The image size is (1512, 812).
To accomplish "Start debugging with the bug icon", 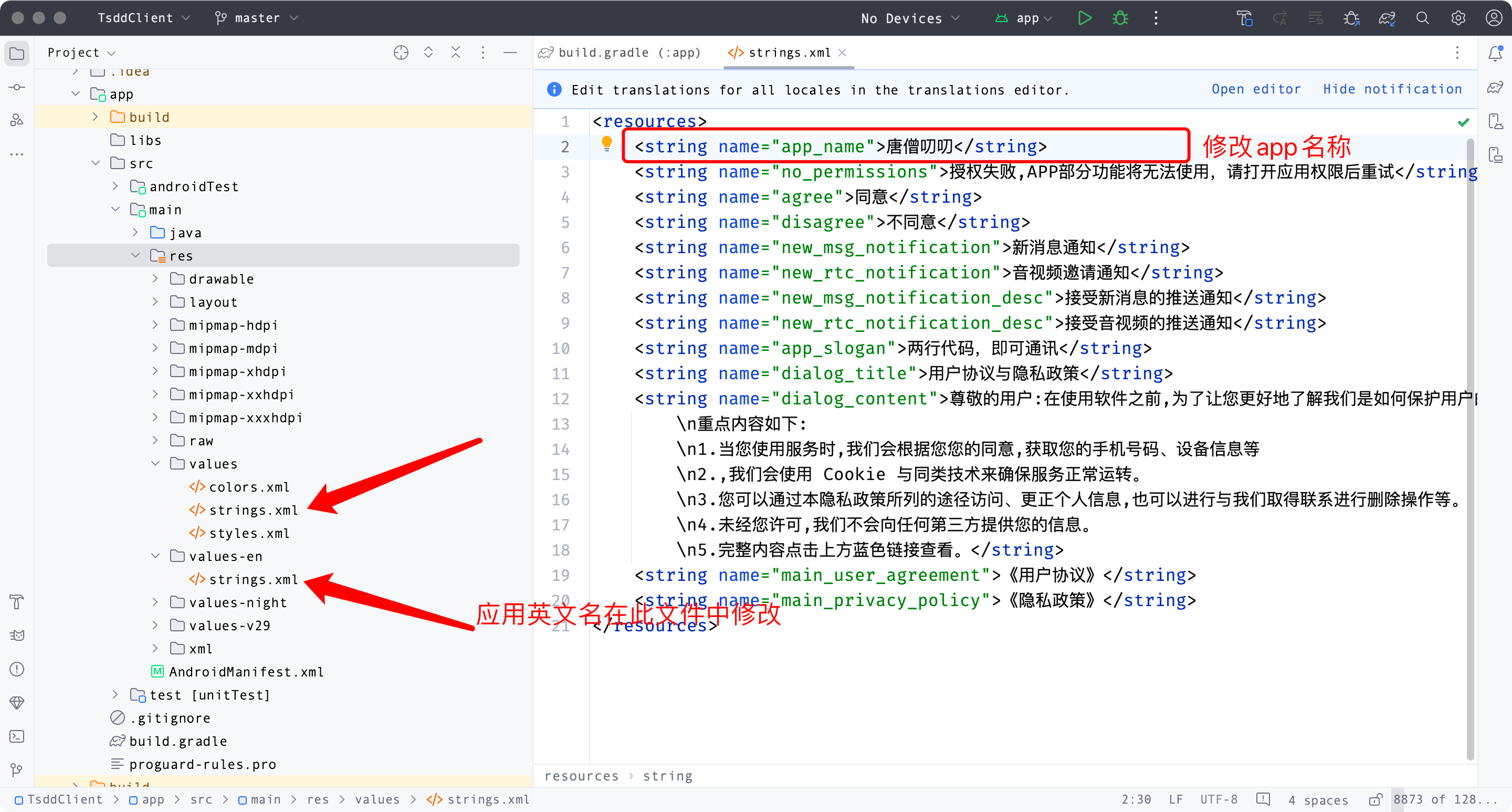I will pyautogui.click(x=1120, y=18).
